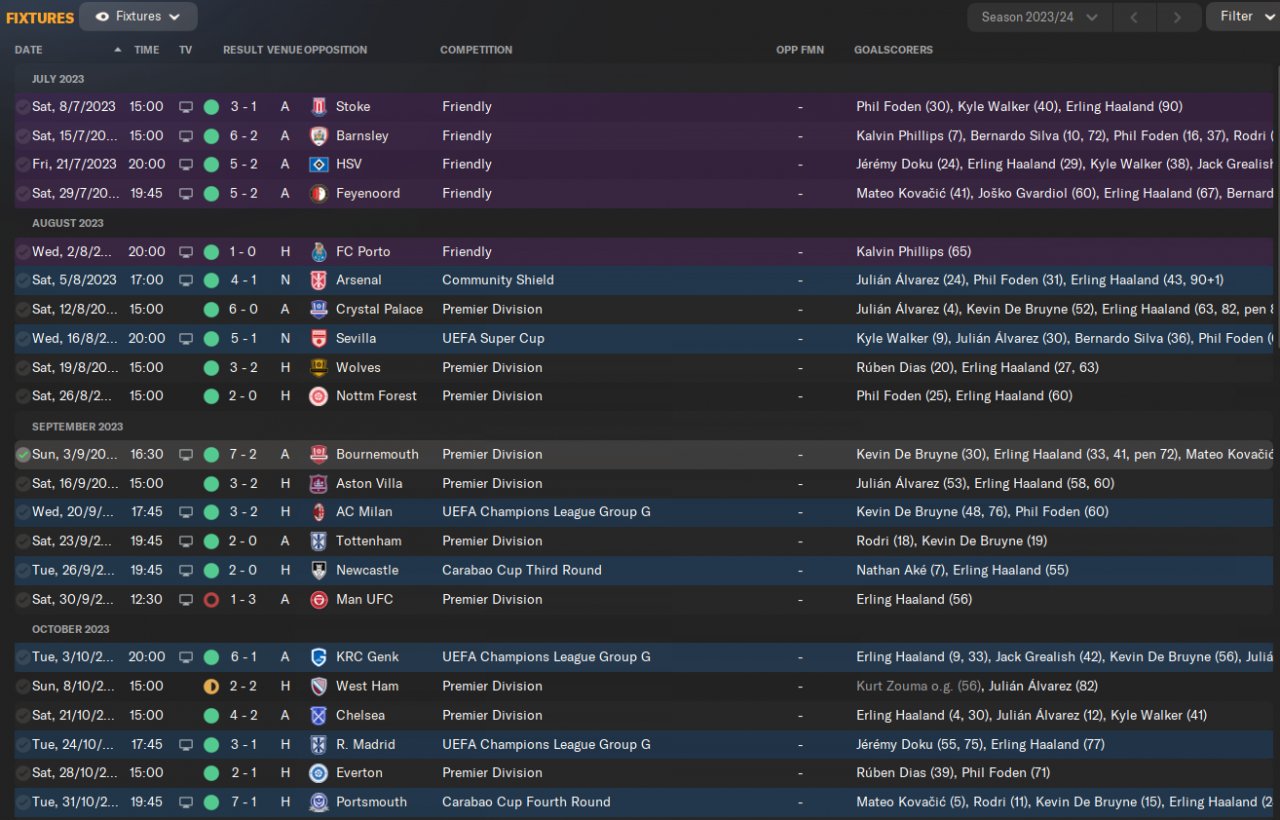
Task: Click the R. Madrid club badge
Action: click(318, 745)
